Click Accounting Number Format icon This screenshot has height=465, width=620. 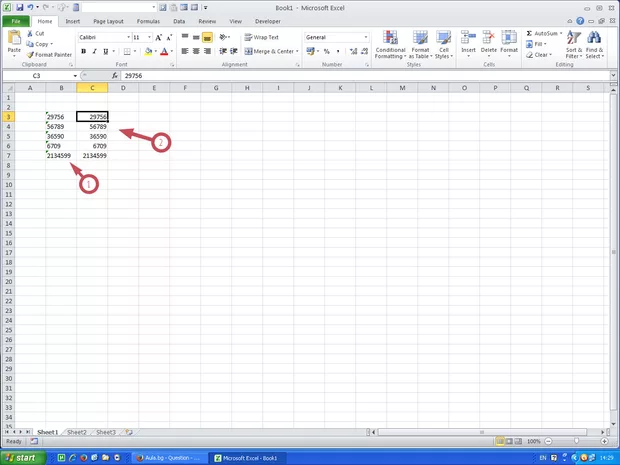pyautogui.click(x=310, y=51)
